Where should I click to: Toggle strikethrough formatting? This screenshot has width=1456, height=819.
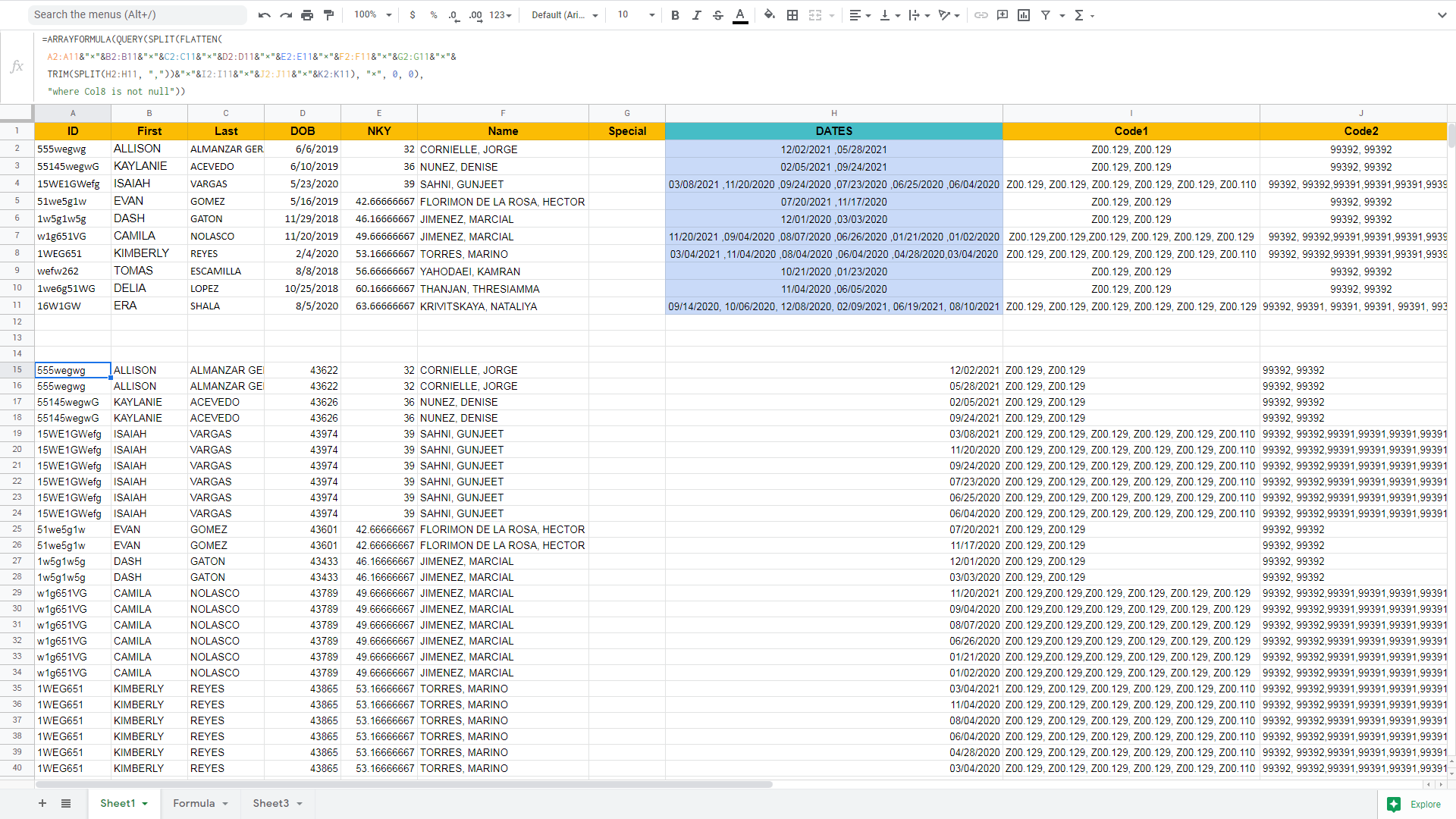[718, 15]
